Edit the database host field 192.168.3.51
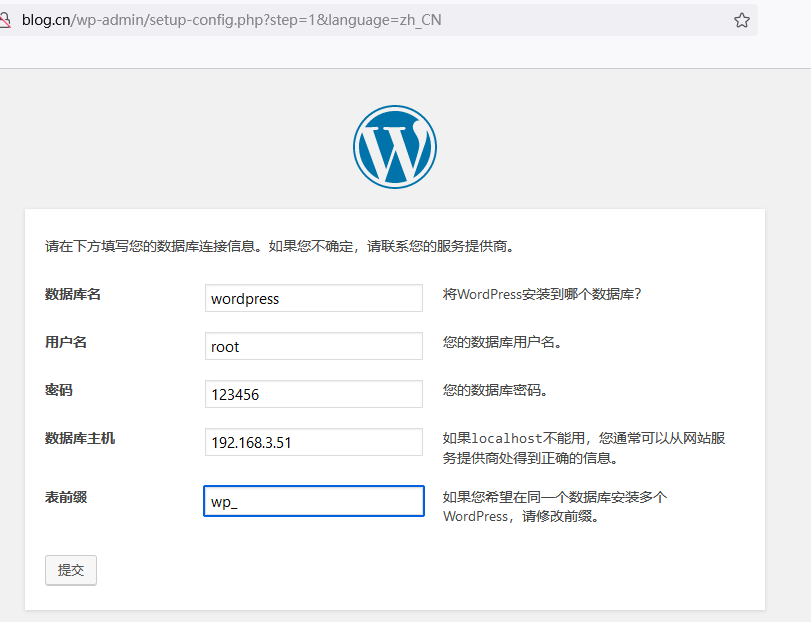 point(314,442)
